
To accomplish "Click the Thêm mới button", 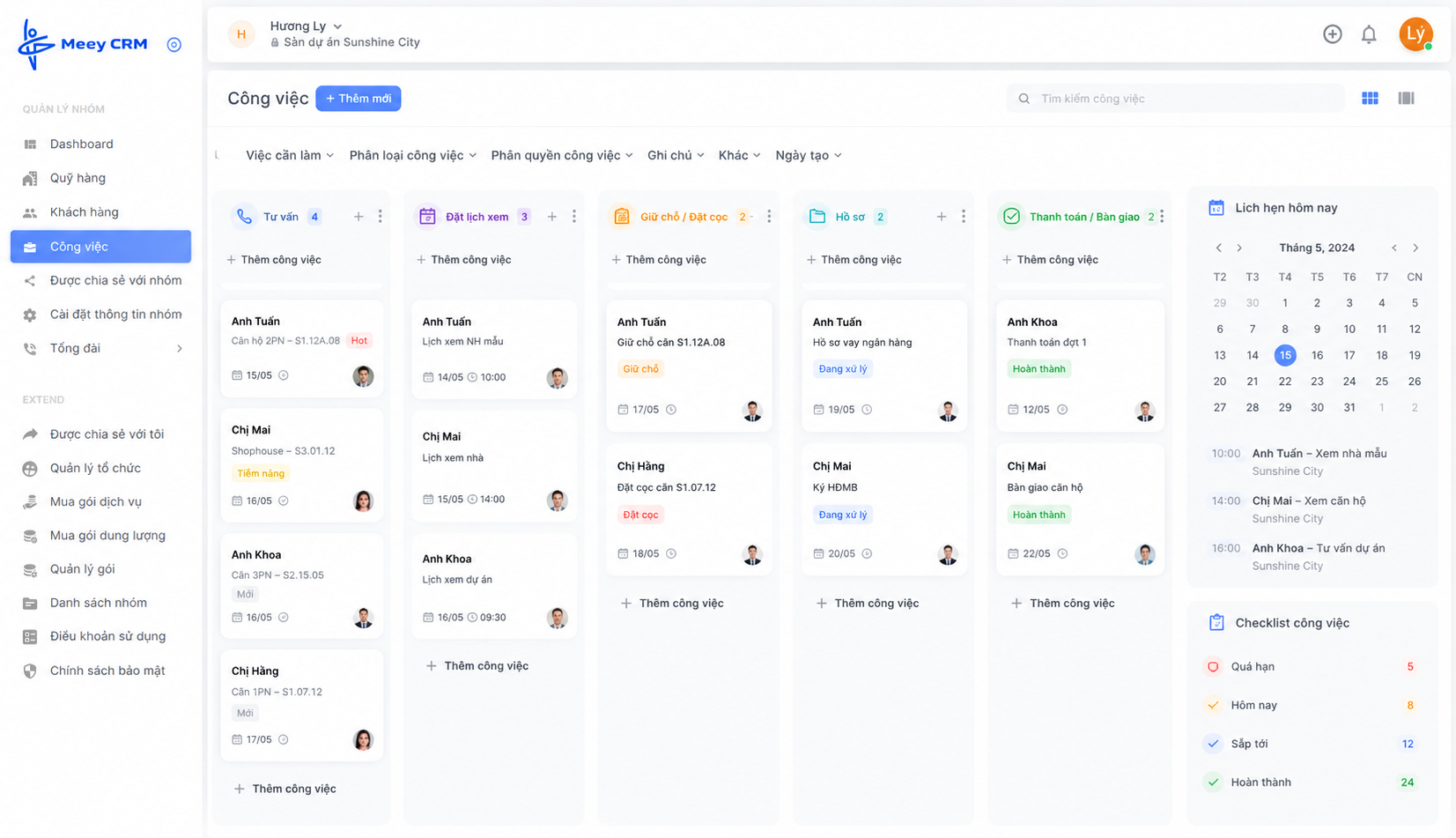I will pos(358,99).
